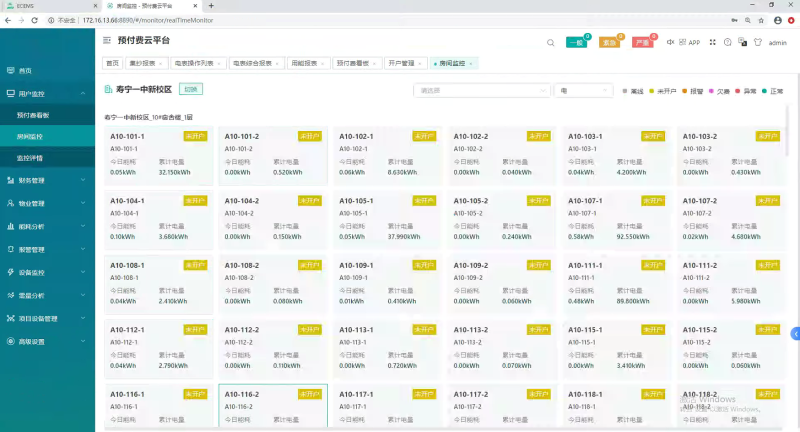Expand 财务管理 sidebar menu
The image size is (800, 432).
pyautogui.click(x=47, y=181)
